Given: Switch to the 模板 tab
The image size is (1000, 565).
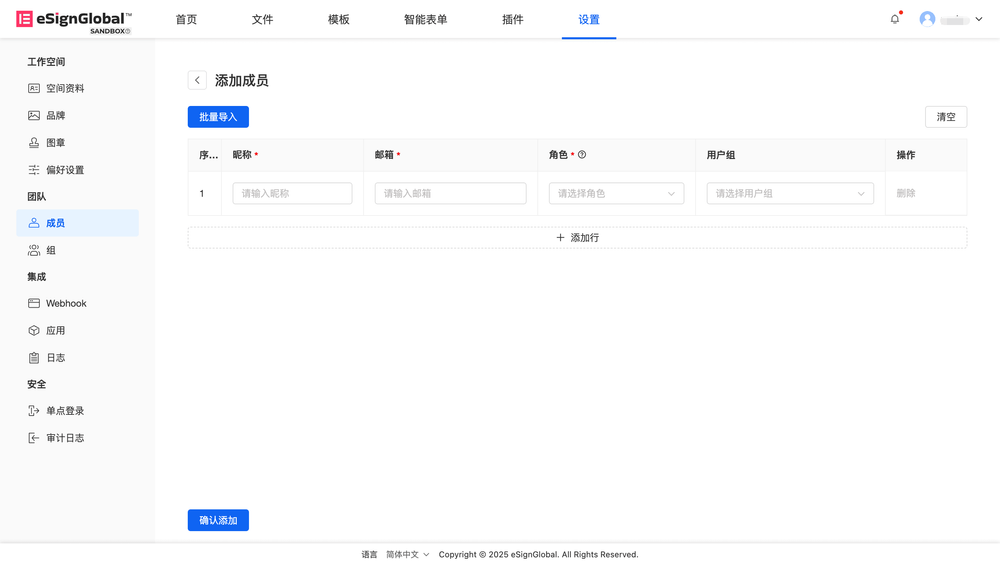Looking at the screenshot, I should (339, 20).
